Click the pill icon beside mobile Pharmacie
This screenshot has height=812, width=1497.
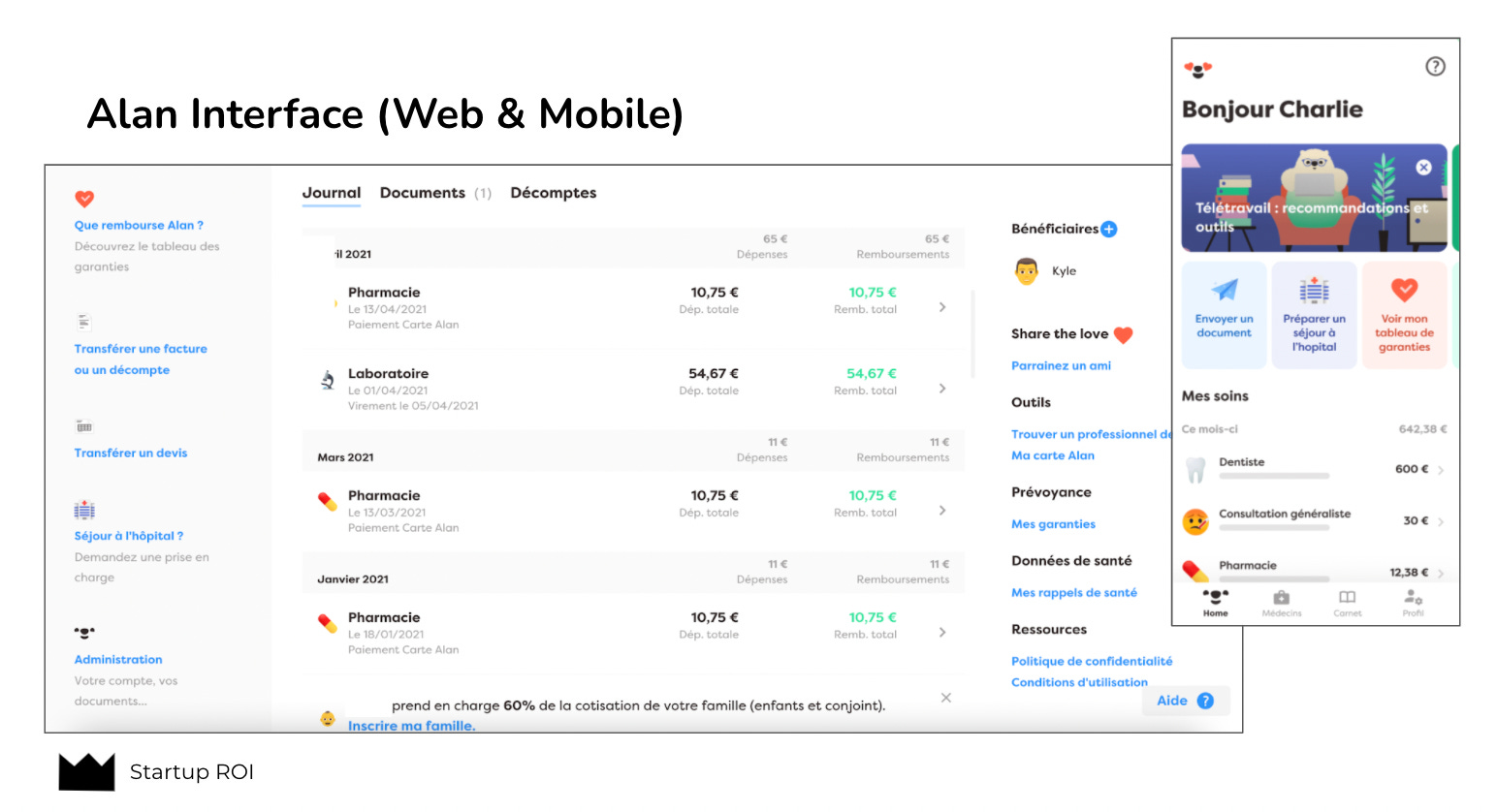pos(1196,571)
